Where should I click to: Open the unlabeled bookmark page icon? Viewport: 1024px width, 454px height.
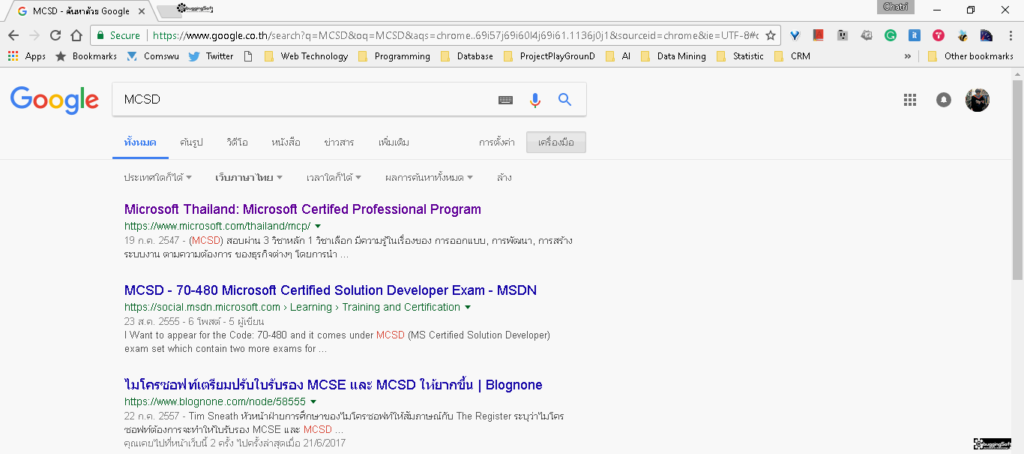click(248, 56)
